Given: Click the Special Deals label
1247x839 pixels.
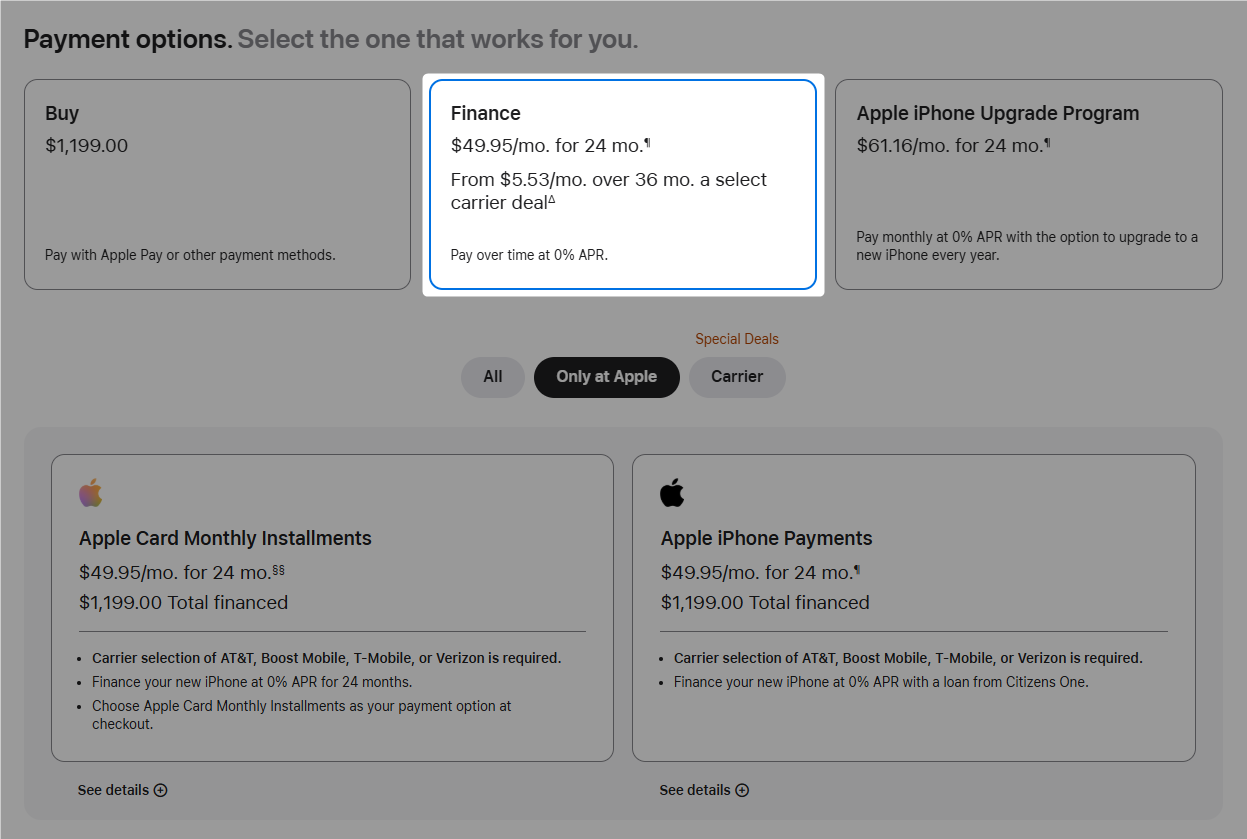Looking at the screenshot, I should (737, 338).
